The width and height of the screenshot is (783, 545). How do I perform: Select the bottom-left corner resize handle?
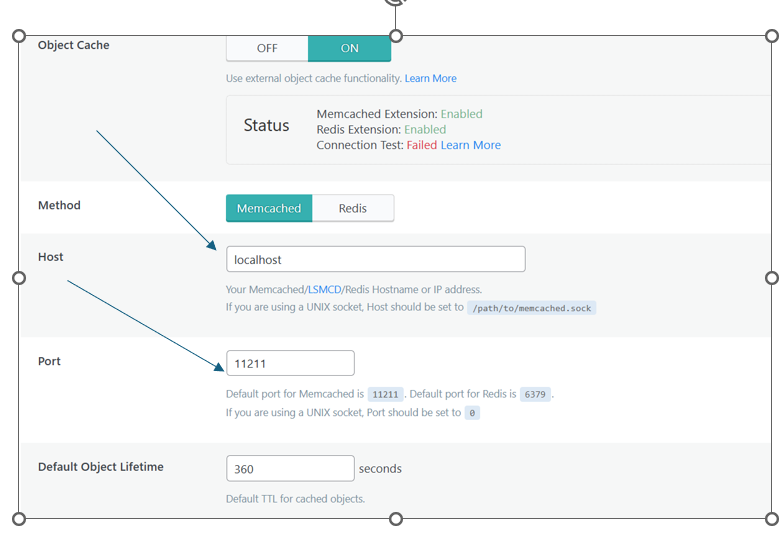19,519
